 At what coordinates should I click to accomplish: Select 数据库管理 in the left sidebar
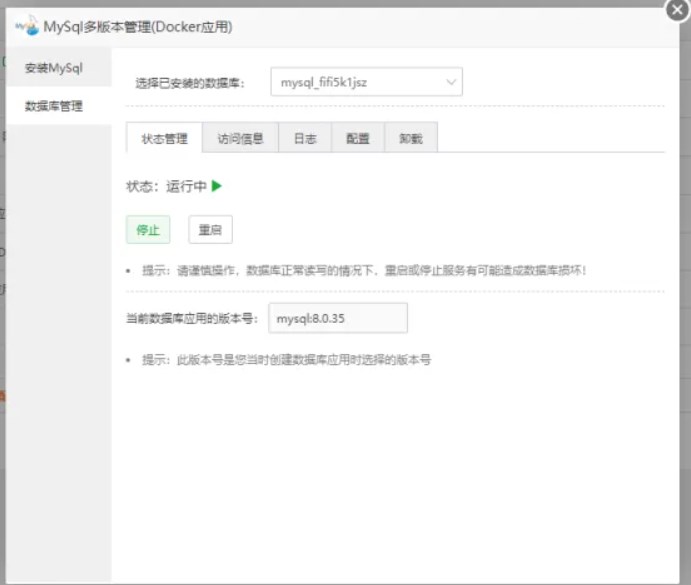pos(54,105)
